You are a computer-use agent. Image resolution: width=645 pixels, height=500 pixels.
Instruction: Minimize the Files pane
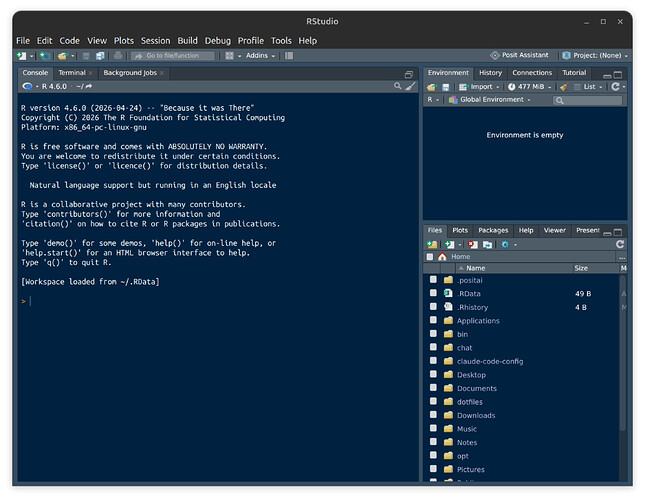(x=607, y=233)
